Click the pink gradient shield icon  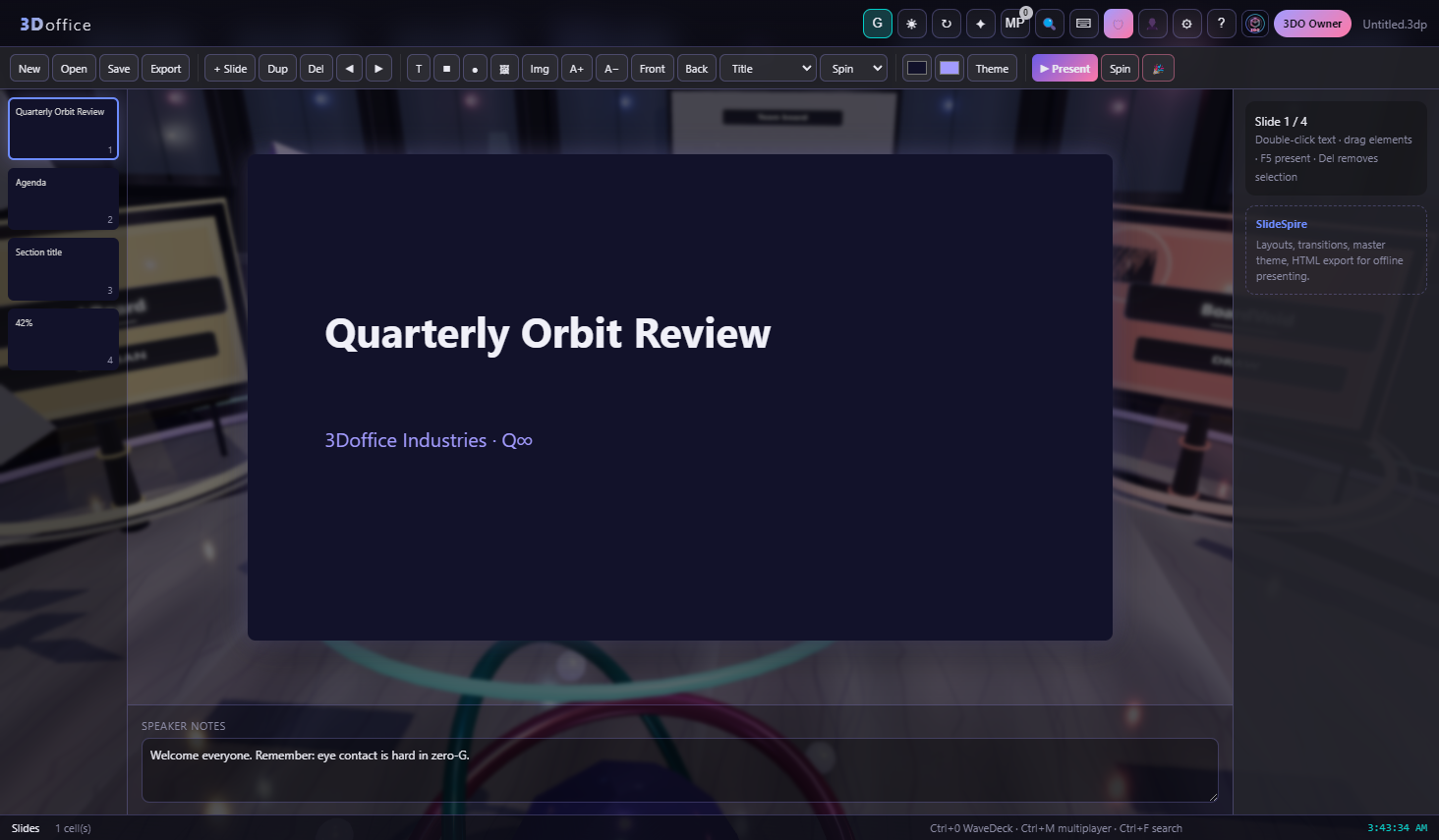tap(1119, 24)
